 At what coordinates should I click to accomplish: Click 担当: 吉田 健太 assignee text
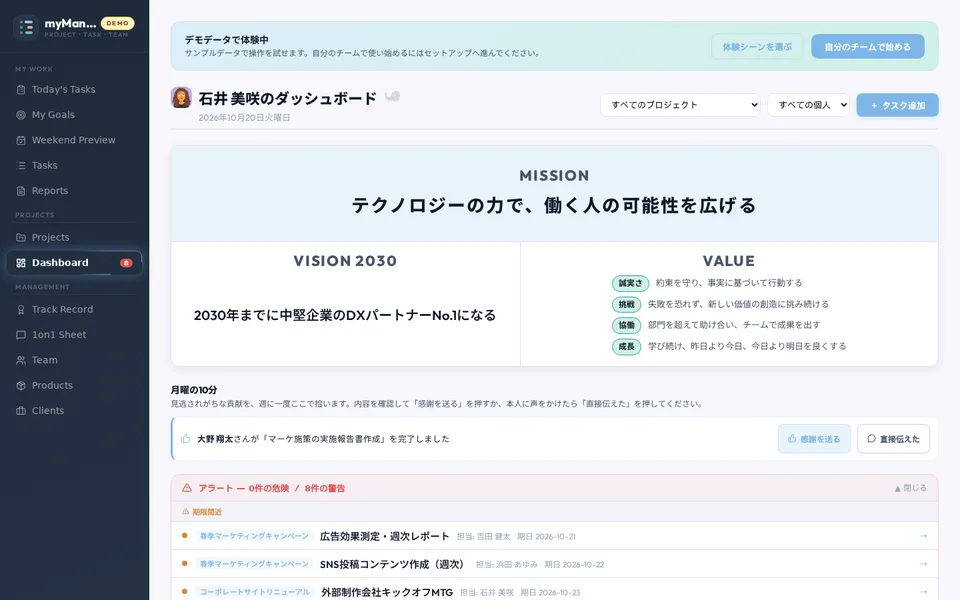click(484, 536)
